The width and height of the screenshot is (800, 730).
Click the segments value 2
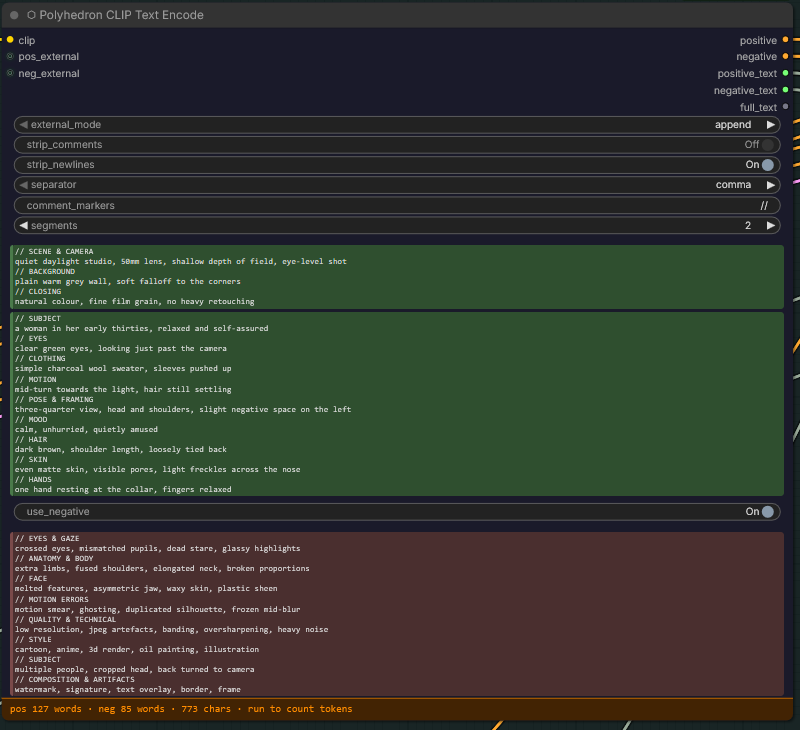coord(747,225)
